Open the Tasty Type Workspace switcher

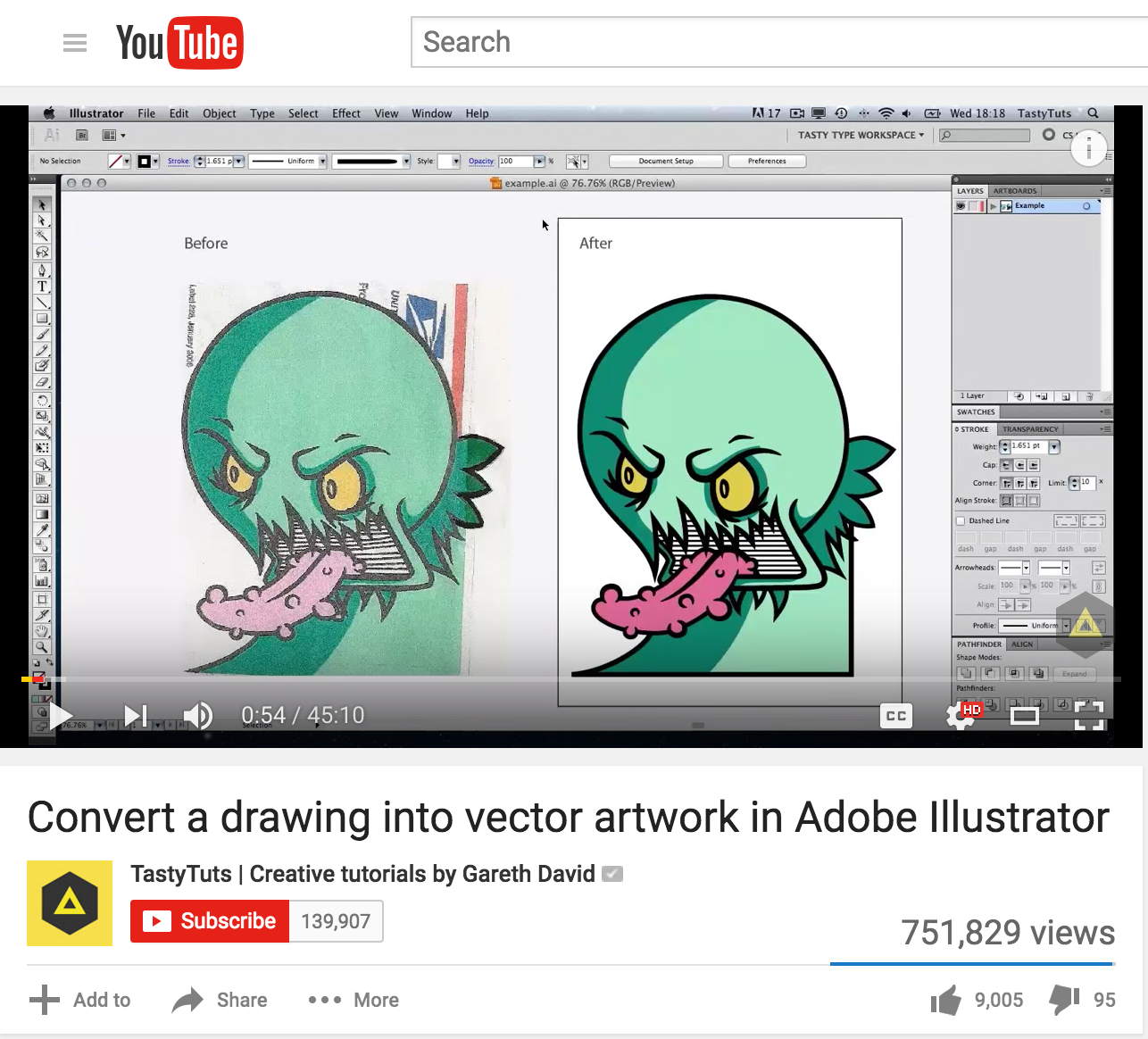coord(861,135)
